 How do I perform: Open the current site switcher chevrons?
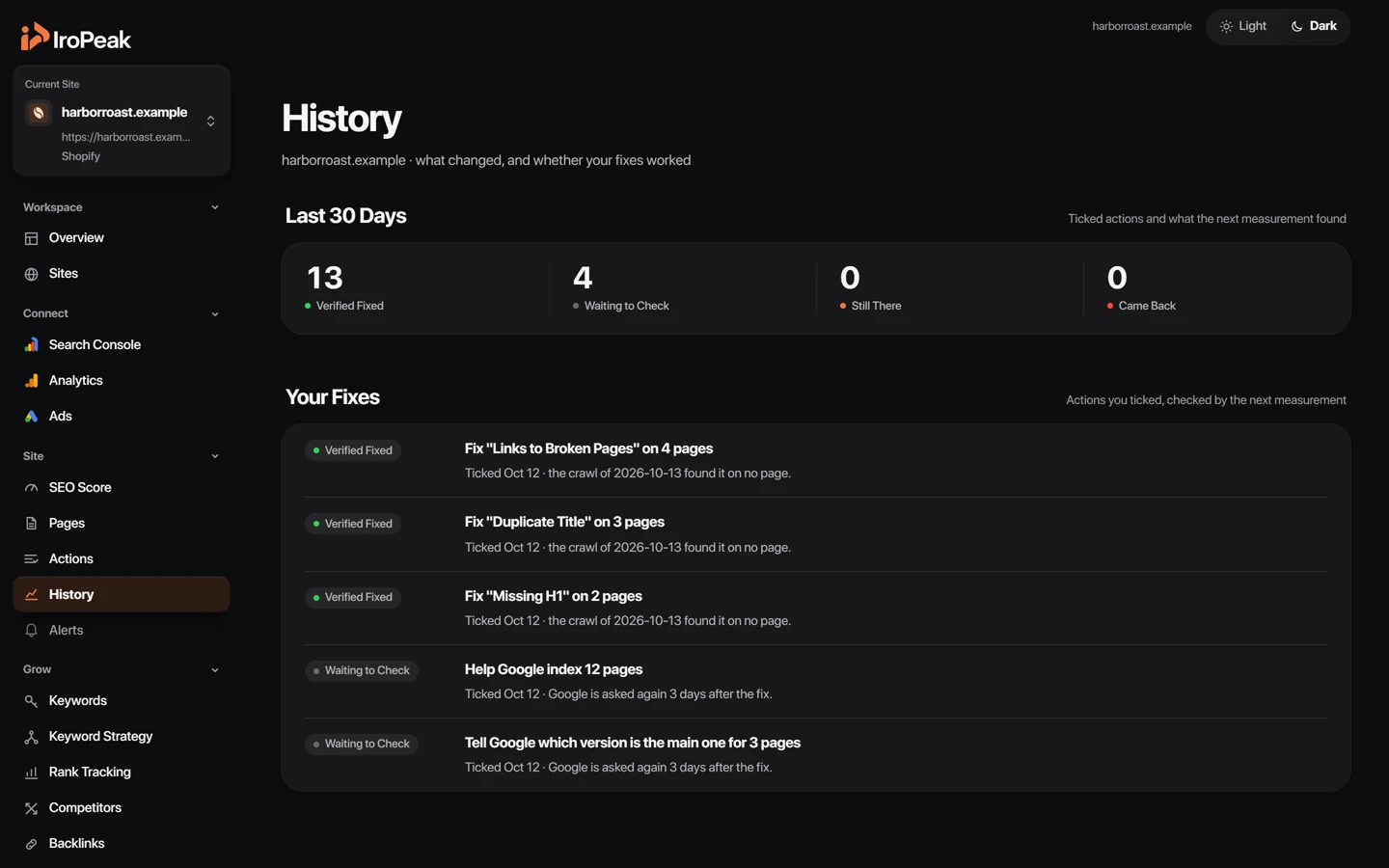pos(210,121)
